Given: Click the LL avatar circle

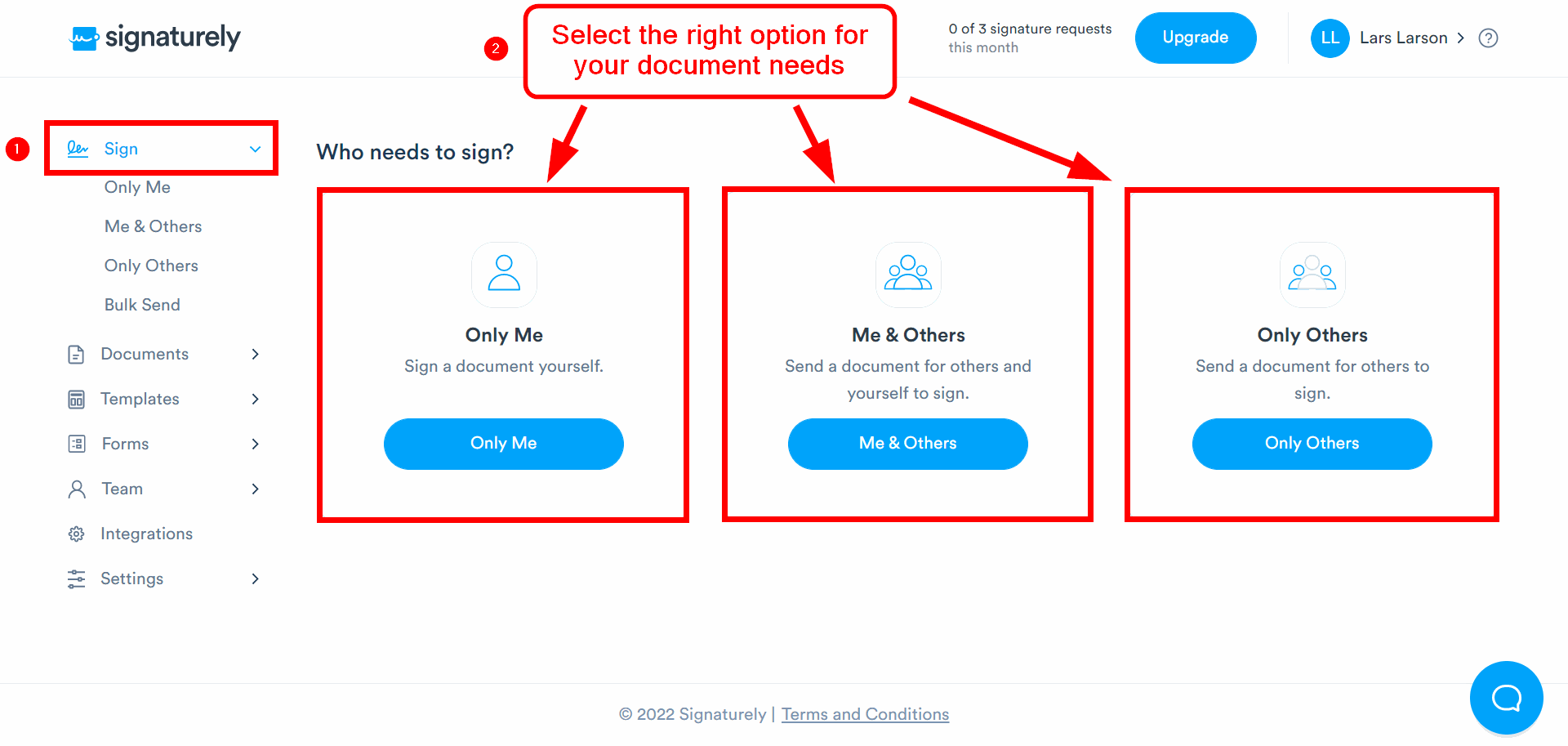Looking at the screenshot, I should 1330,38.
